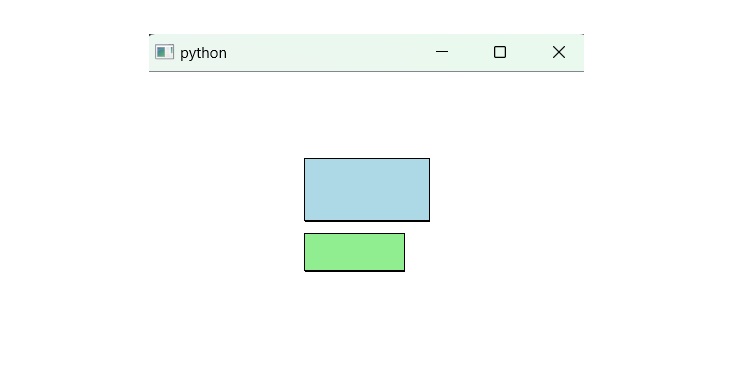Click the center of the smaller green box
The height and width of the screenshot is (385, 737).
click(354, 252)
